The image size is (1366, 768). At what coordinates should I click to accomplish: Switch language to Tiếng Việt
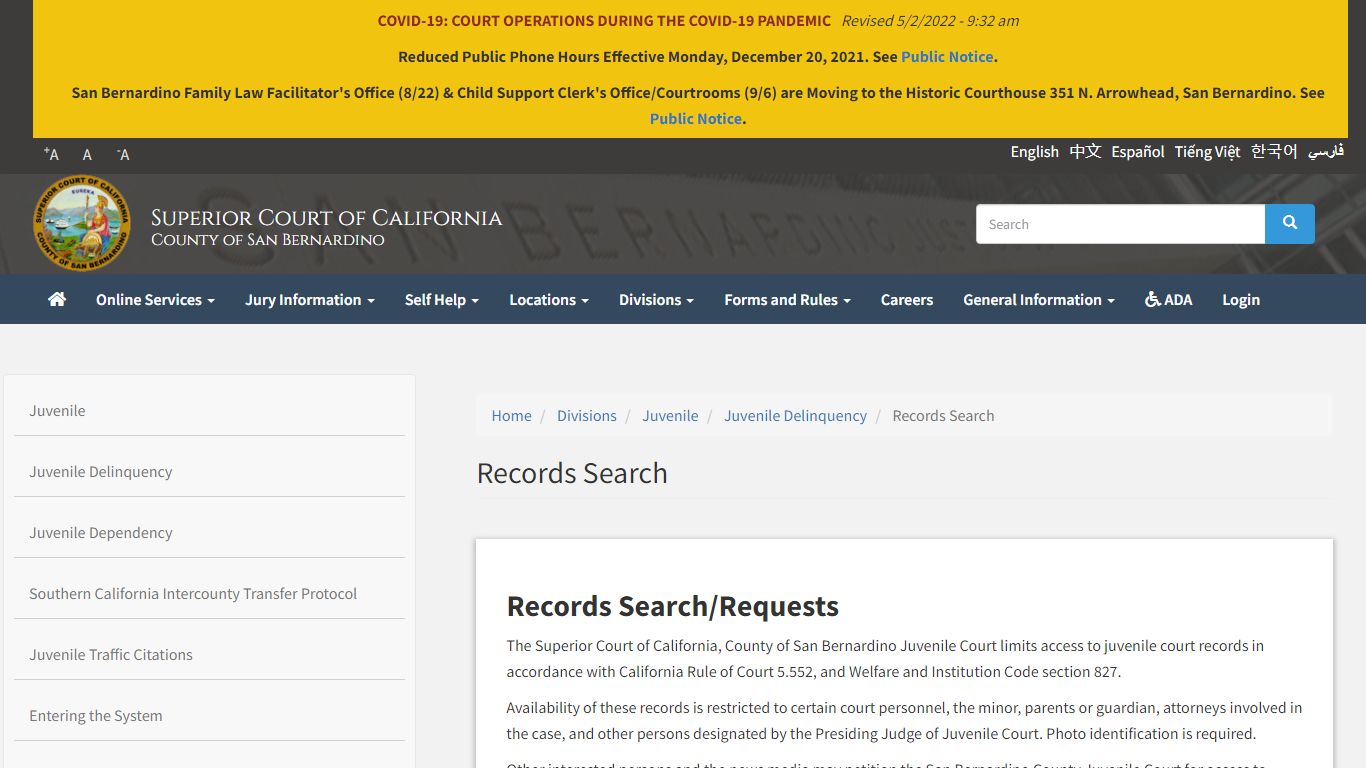click(x=1207, y=152)
